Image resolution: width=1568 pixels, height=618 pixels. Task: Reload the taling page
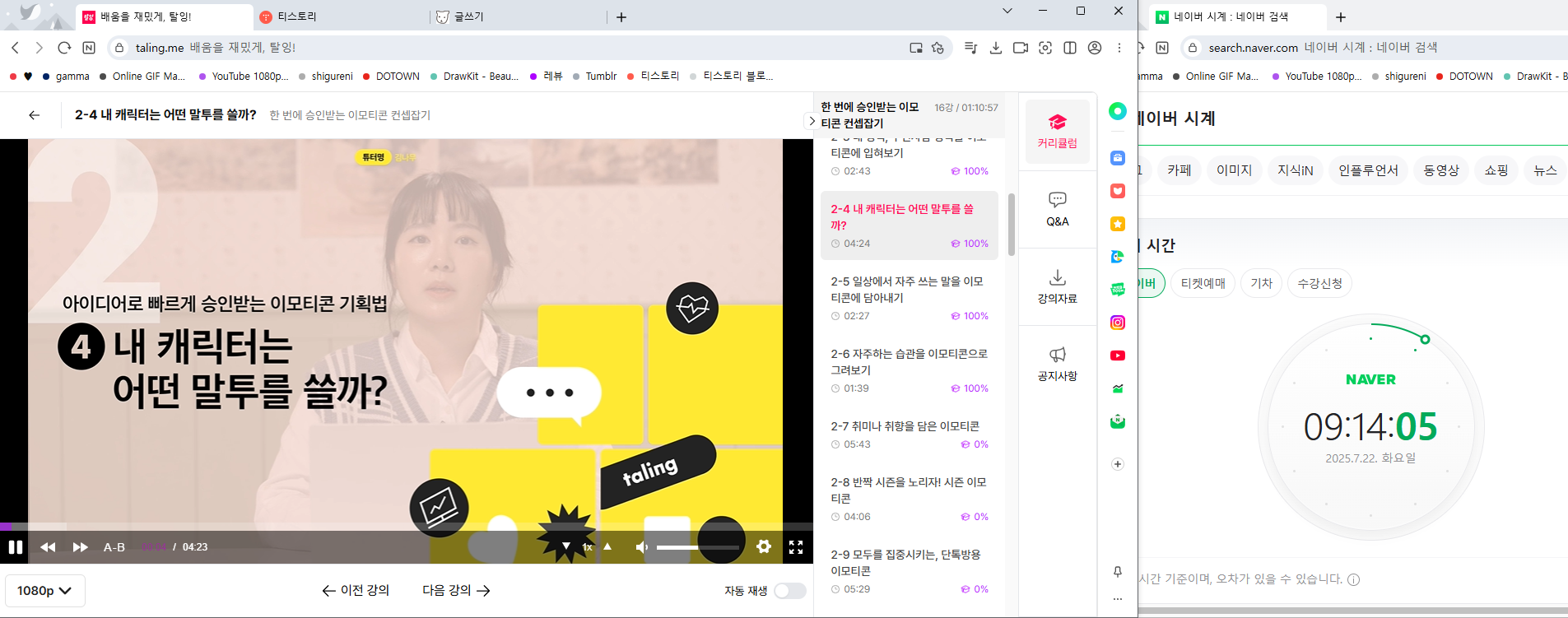pyautogui.click(x=64, y=48)
